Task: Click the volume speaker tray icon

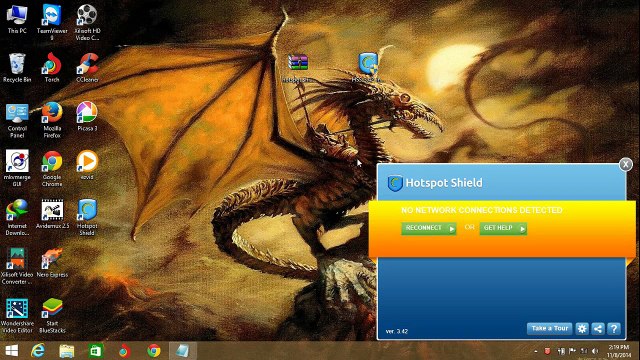Action: [595, 351]
